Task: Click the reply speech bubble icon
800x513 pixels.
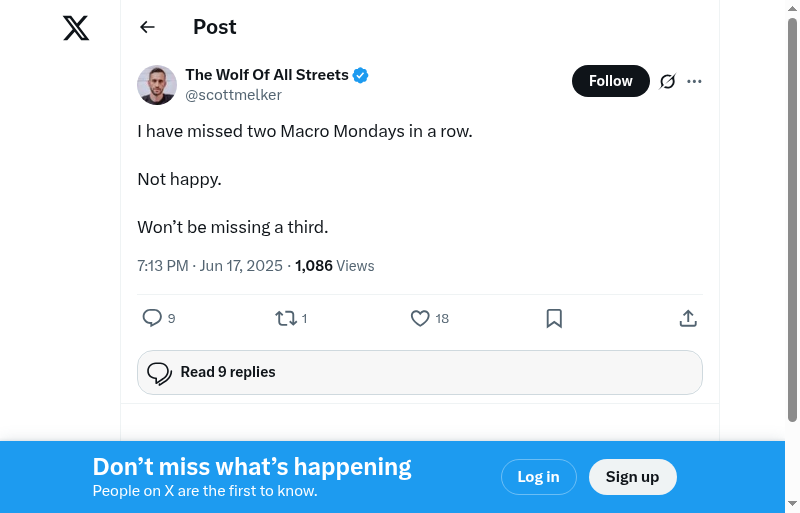Action: (152, 318)
